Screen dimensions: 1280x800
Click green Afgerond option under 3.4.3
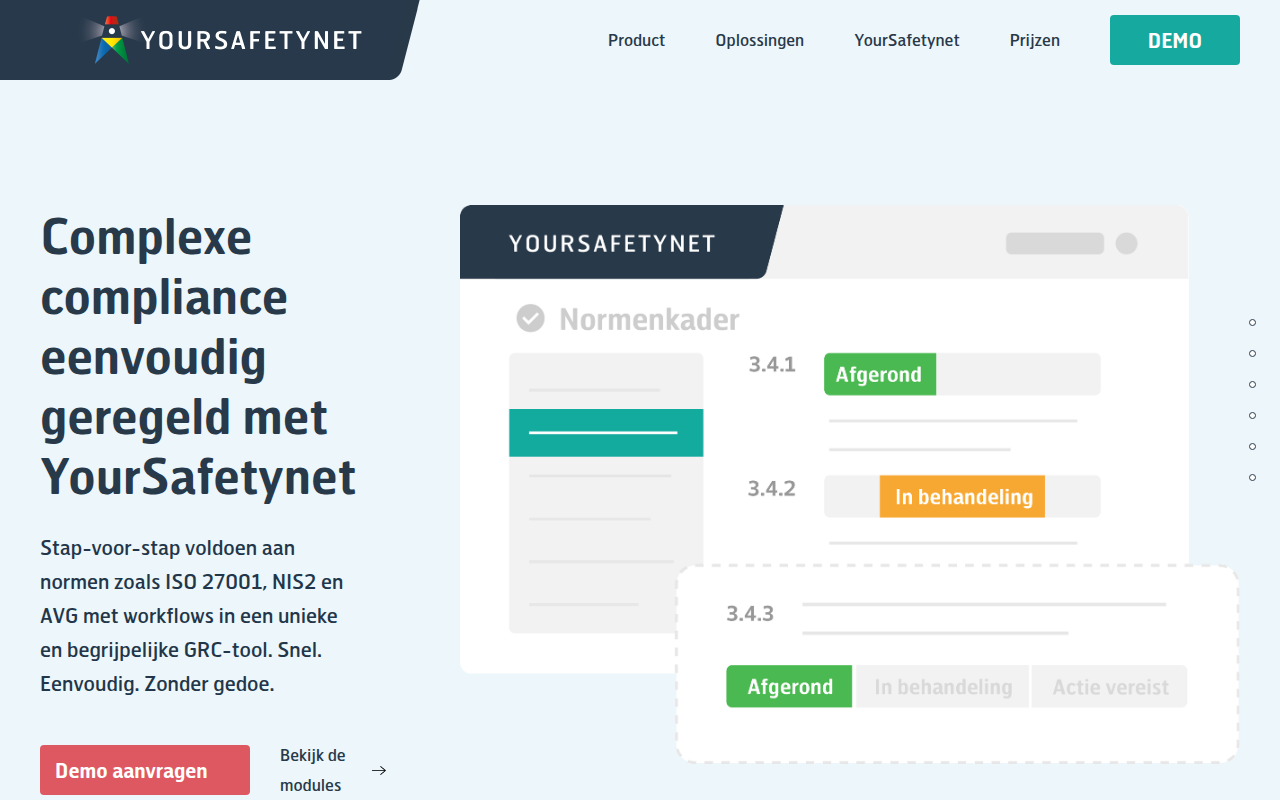pyautogui.click(x=789, y=686)
